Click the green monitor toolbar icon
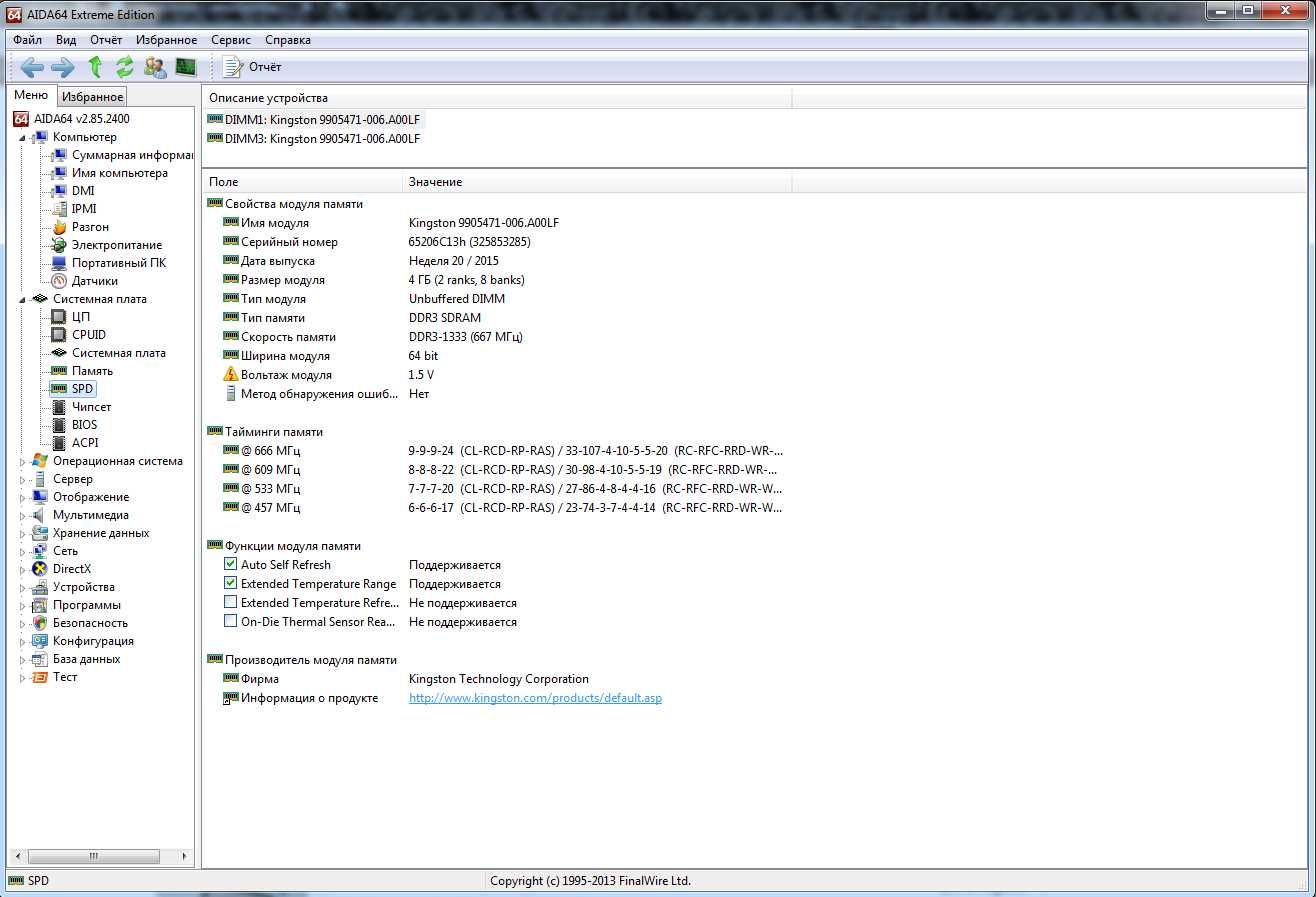Image resolution: width=1316 pixels, height=897 pixels. click(186, 67)
